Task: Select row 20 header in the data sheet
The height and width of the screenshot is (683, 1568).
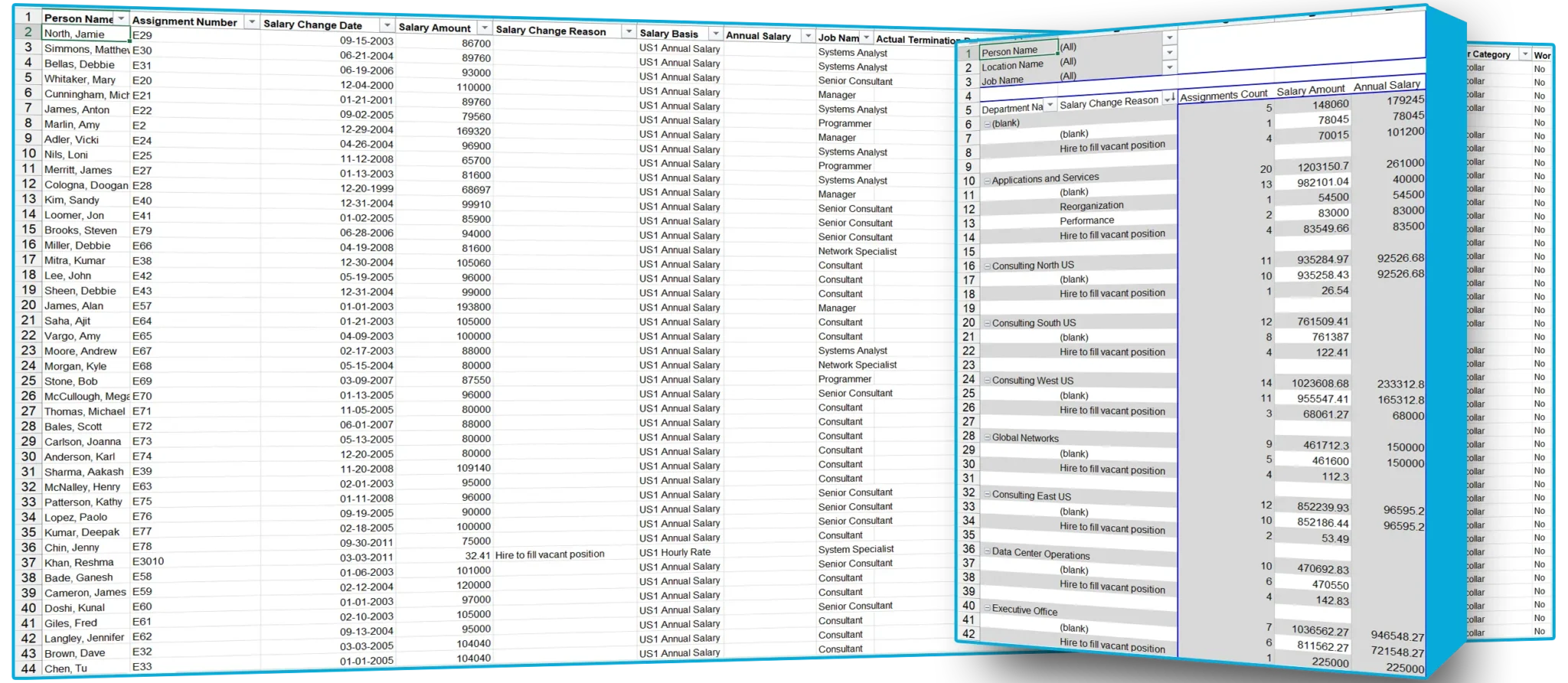Action: click(x=28, y=306)
